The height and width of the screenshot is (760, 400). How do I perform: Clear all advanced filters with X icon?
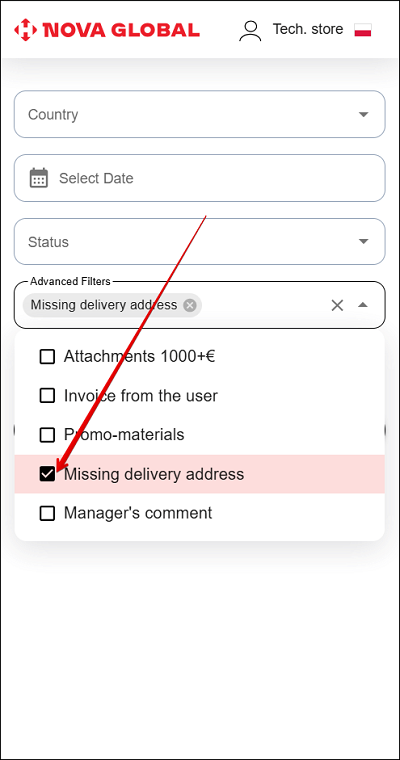pos(337,305)
